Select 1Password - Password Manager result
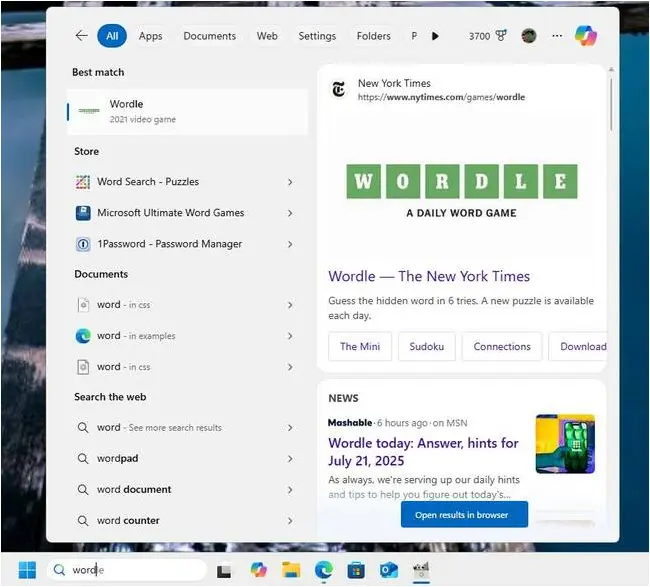 tap(185, 244)
